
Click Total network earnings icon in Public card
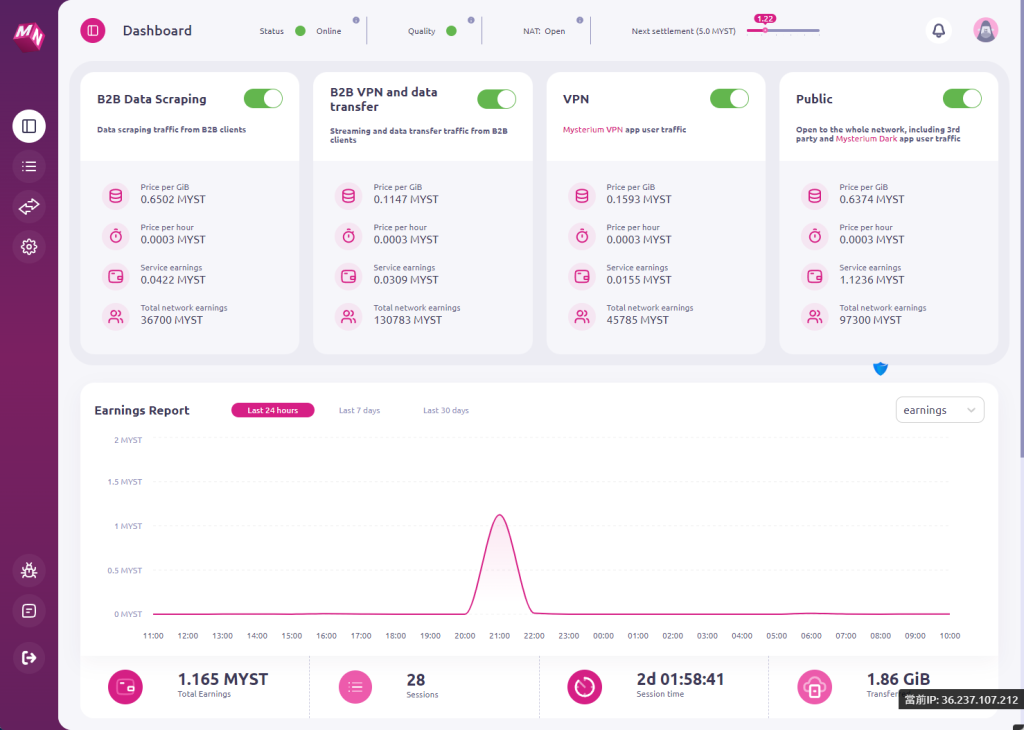coord(814,317)
